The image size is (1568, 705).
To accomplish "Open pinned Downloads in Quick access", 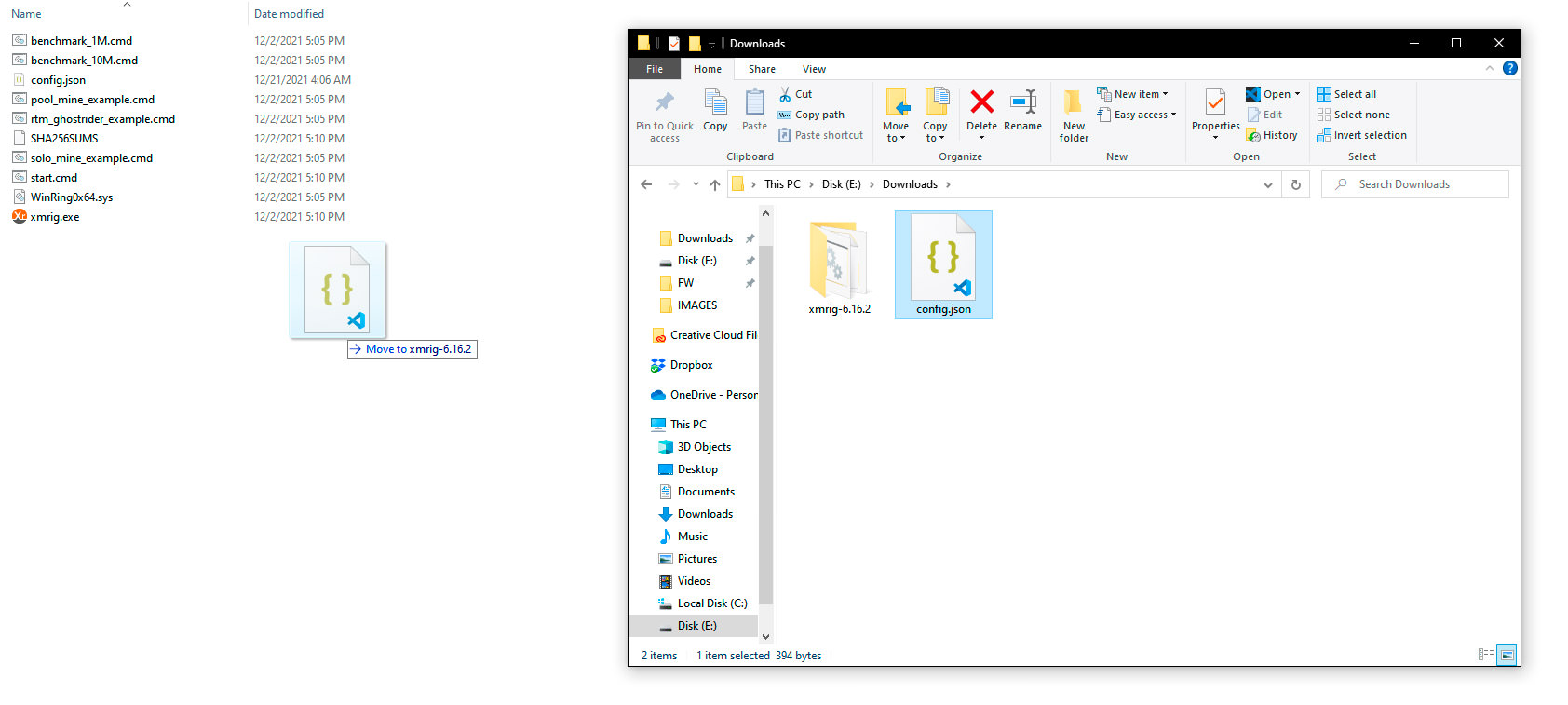I will tap(704, 238).
